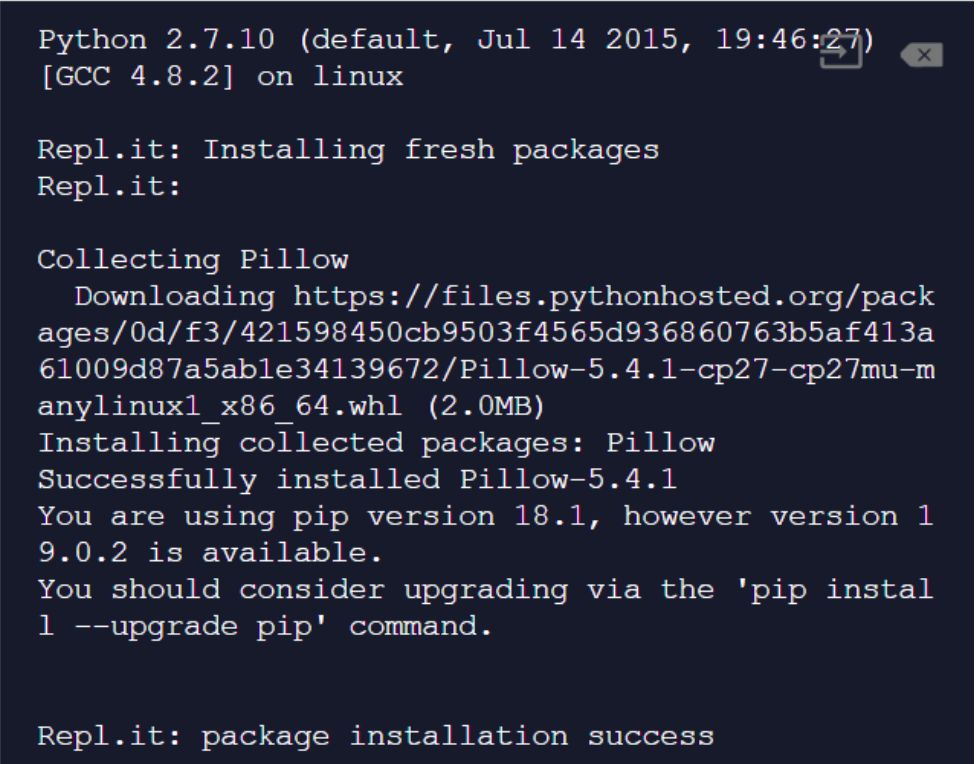Screen dimensions: 976x764
Task: Click the open-in-new-window arrow icon
Action: click(x=841, y=54)
